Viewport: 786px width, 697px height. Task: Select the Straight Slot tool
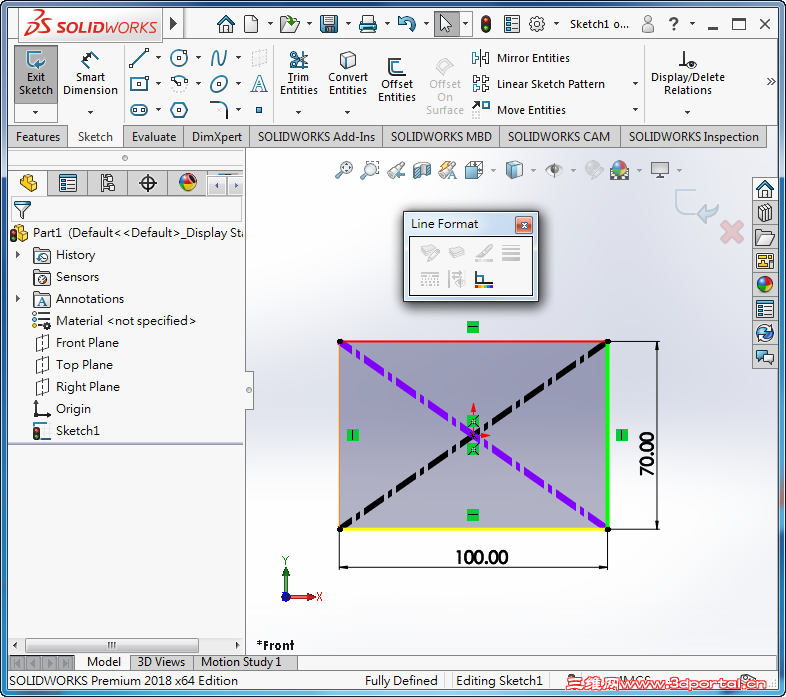pos(139,109)
